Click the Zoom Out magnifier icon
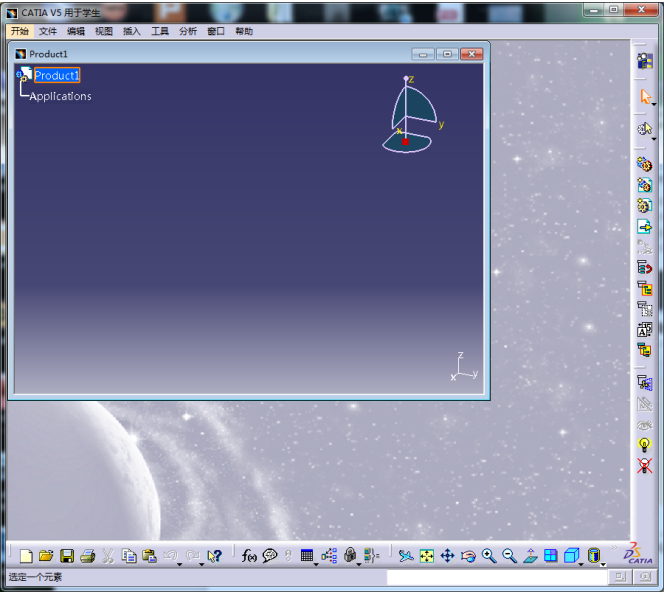The width and height of the screenshot is (664, 592). pos(509,556)
